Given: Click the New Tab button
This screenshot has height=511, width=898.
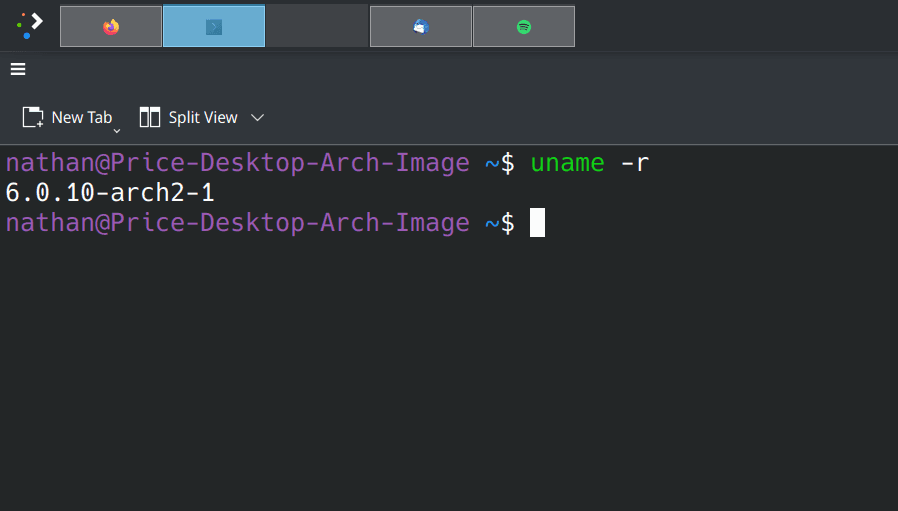Looking at the screenshot, I should click(68, 117).
